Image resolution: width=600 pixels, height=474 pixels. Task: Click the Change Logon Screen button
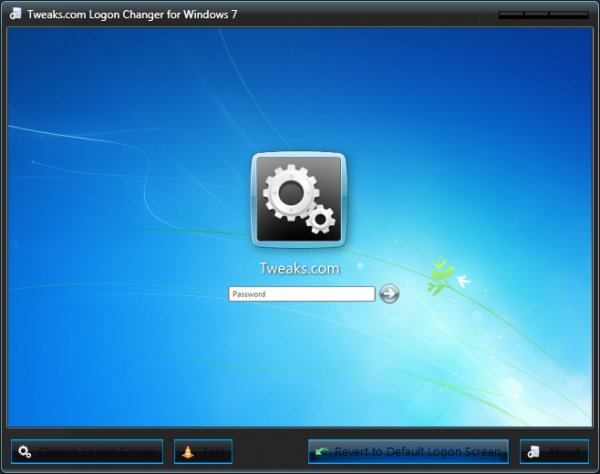point(87,451)
